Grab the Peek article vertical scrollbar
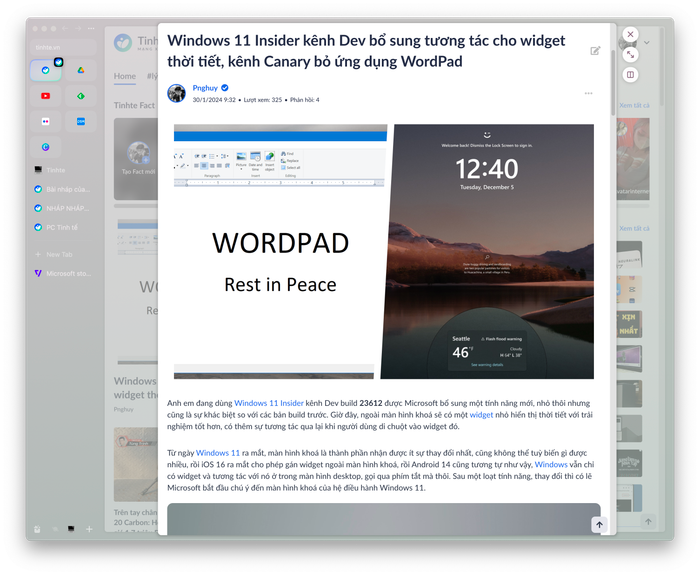This screenshot has width=700, height=575. 613,83
